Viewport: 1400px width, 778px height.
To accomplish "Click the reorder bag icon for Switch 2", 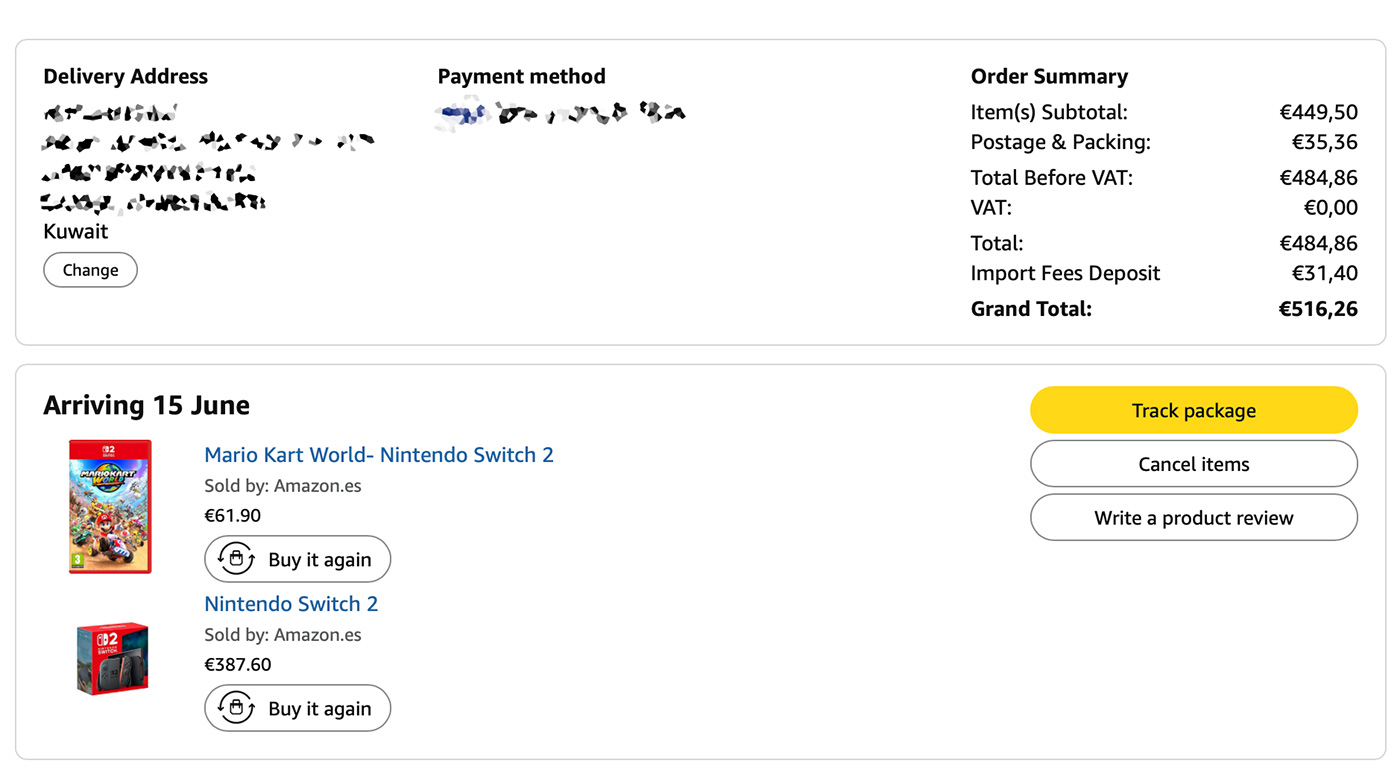I will 236,709.
